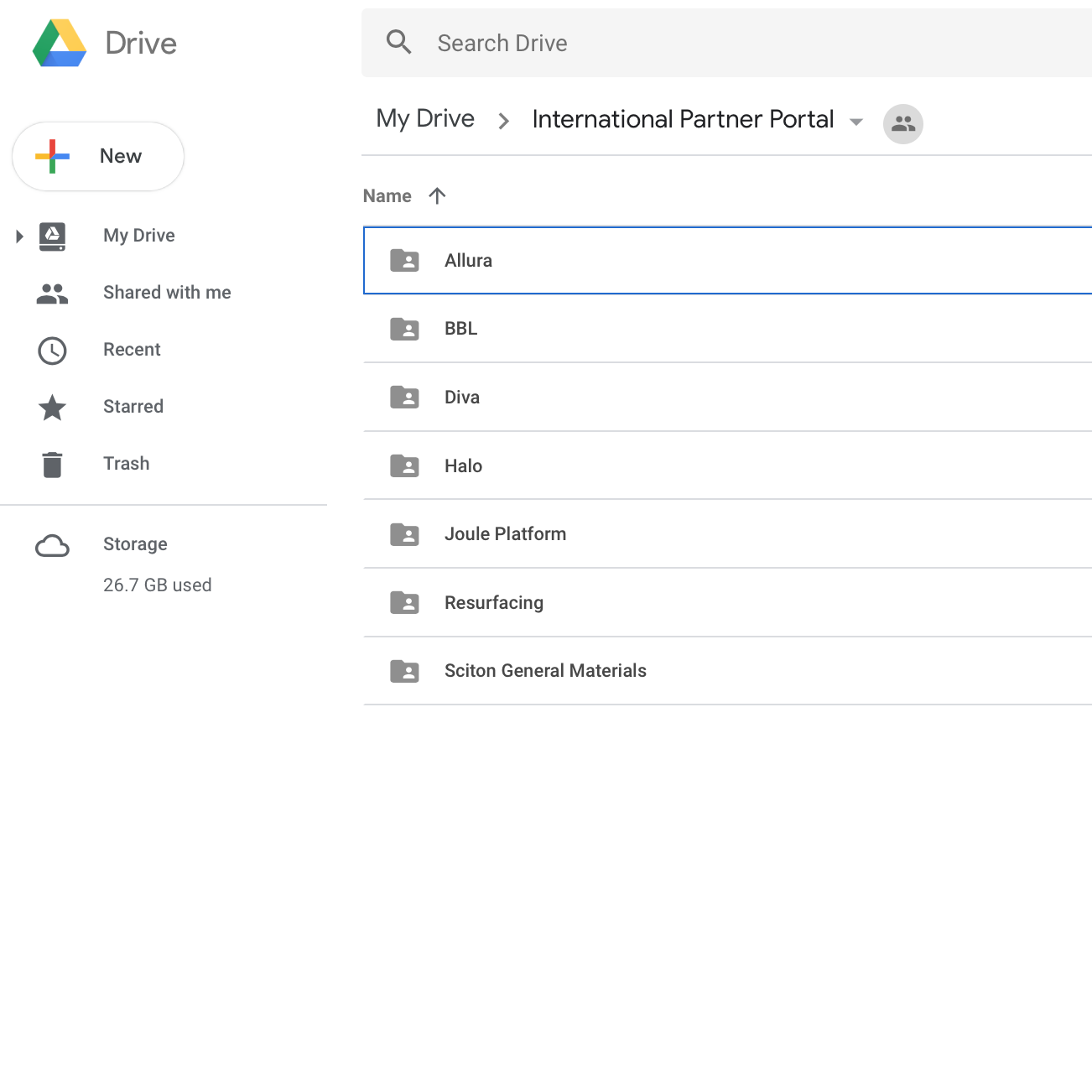Click the shared people badge icon
The image size is (1092, 1092).
(x=903, y=124)
